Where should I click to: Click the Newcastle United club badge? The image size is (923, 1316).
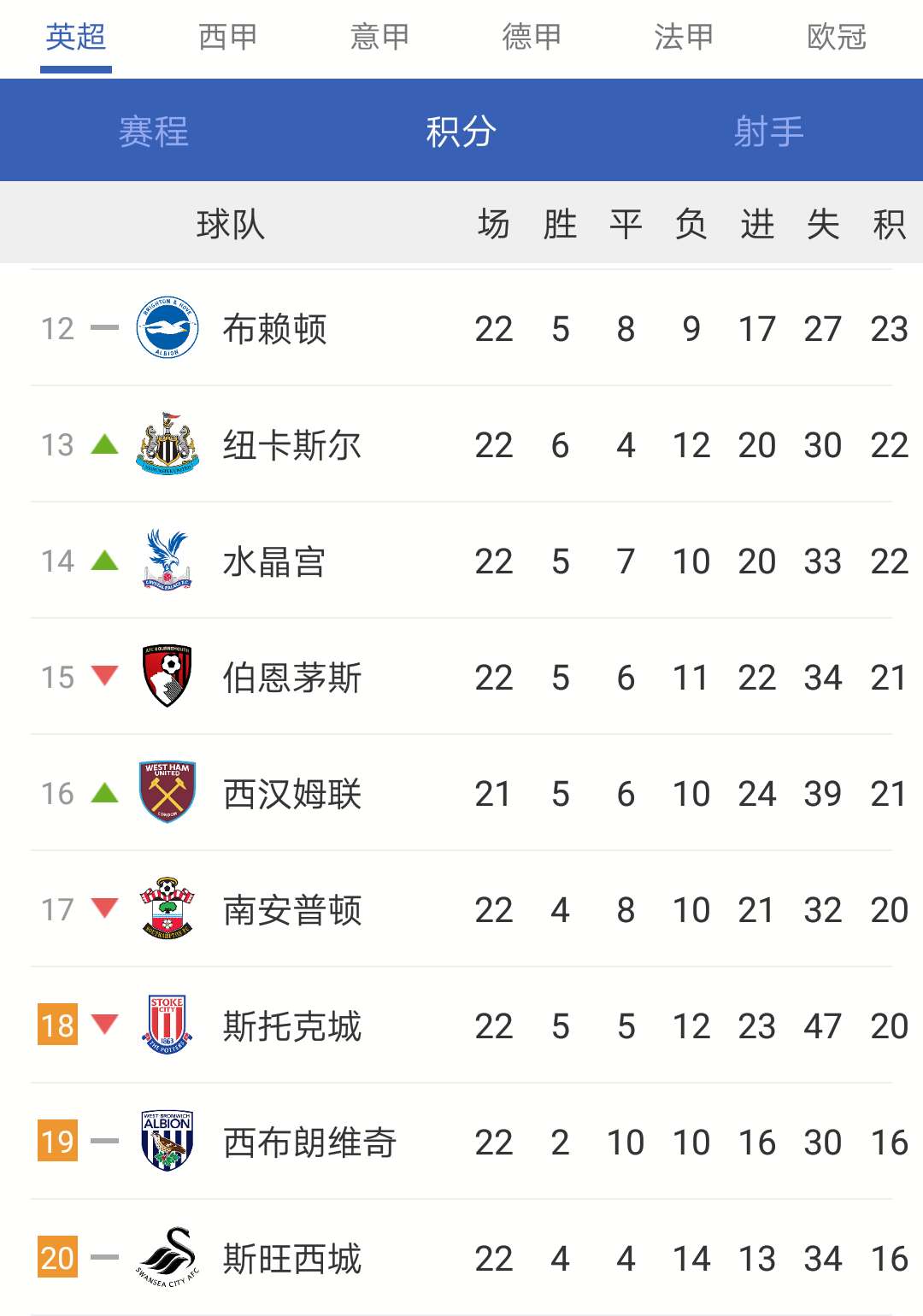(x=165, y=444)
